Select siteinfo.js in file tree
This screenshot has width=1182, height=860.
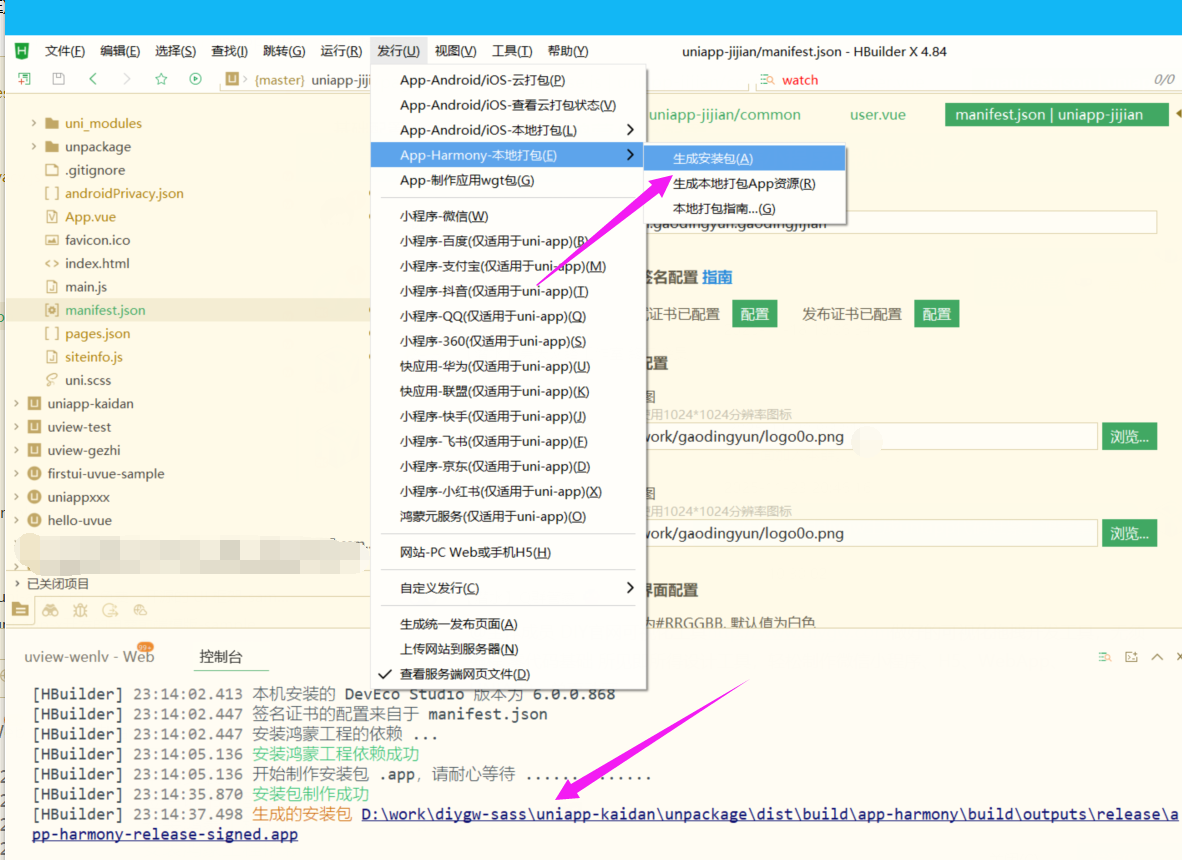(93, 357)
